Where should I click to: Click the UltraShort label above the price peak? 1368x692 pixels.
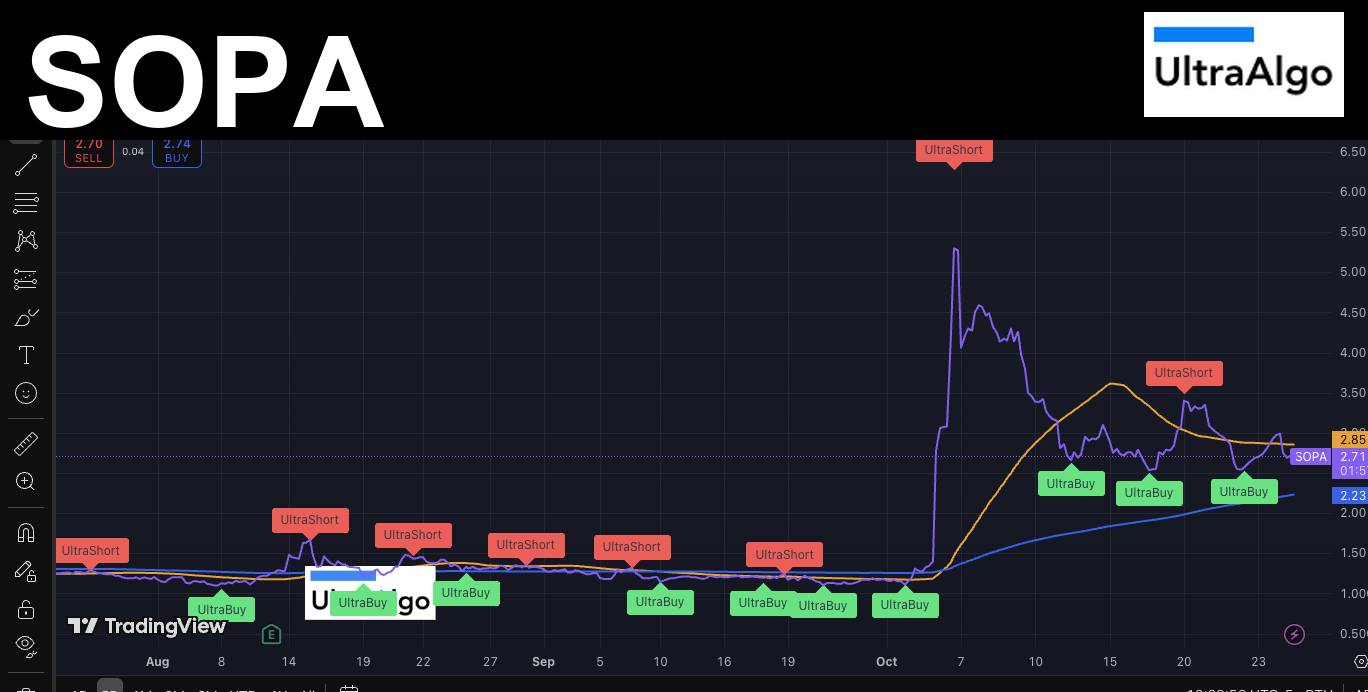click(953, 151)
